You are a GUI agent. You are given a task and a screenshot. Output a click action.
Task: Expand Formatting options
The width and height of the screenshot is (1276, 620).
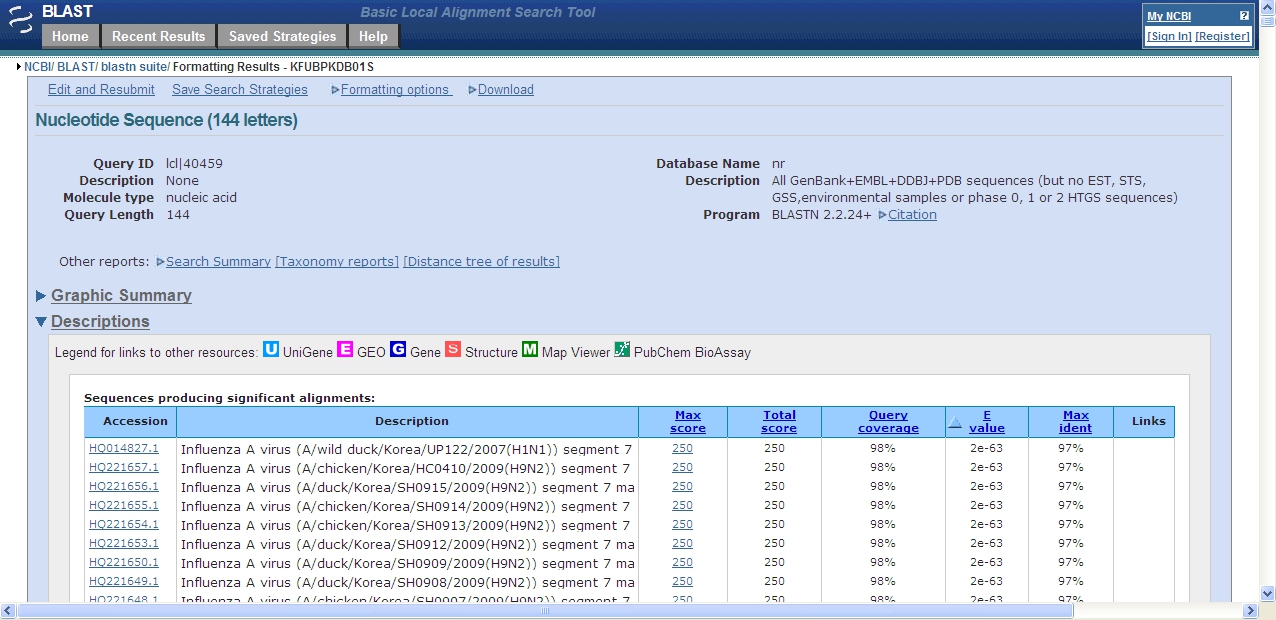pyautogui.click(x=395, y=90)
